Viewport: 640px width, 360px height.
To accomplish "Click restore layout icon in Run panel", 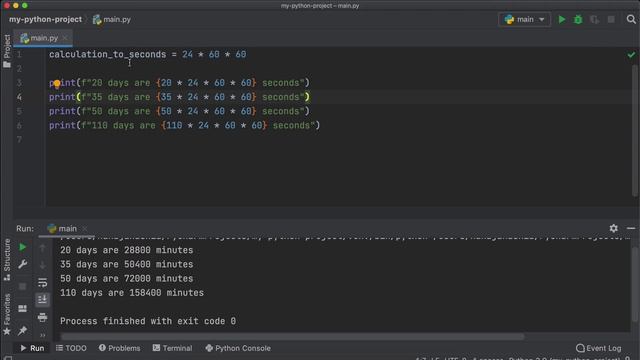I will pos(22,308).
